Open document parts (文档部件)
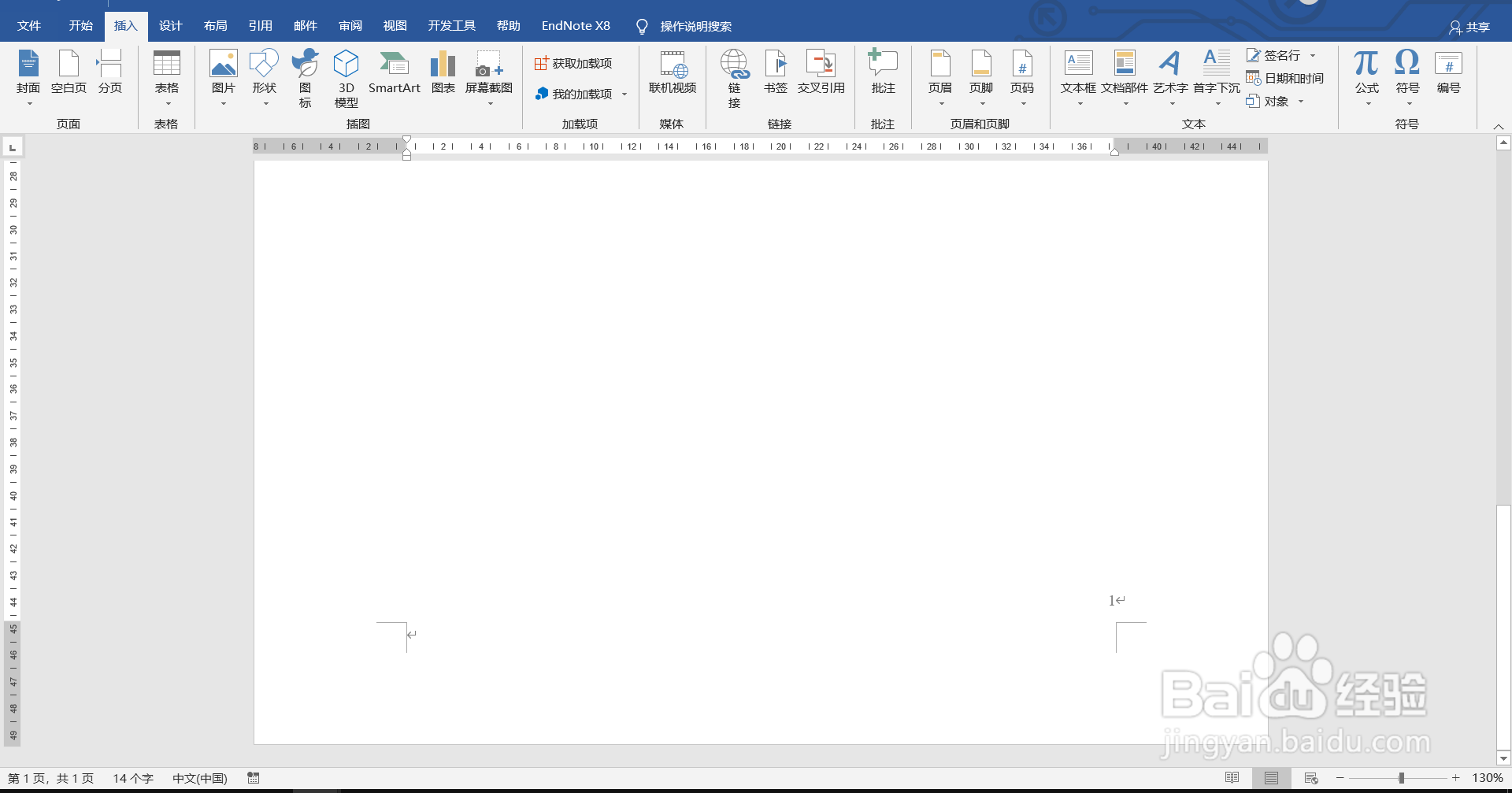The height and width of the screenshot is (793, 1512). pos(1125,77)
